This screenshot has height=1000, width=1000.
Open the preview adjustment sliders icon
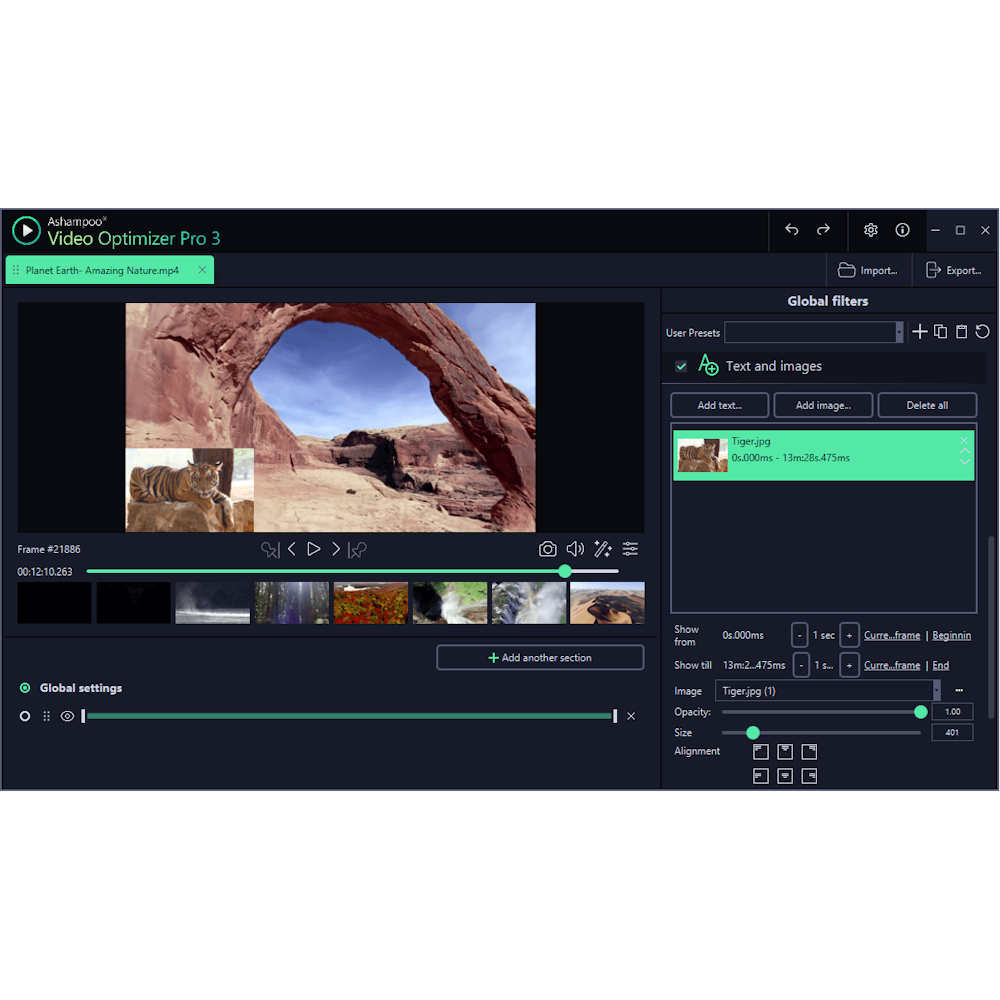click(629, 548)
